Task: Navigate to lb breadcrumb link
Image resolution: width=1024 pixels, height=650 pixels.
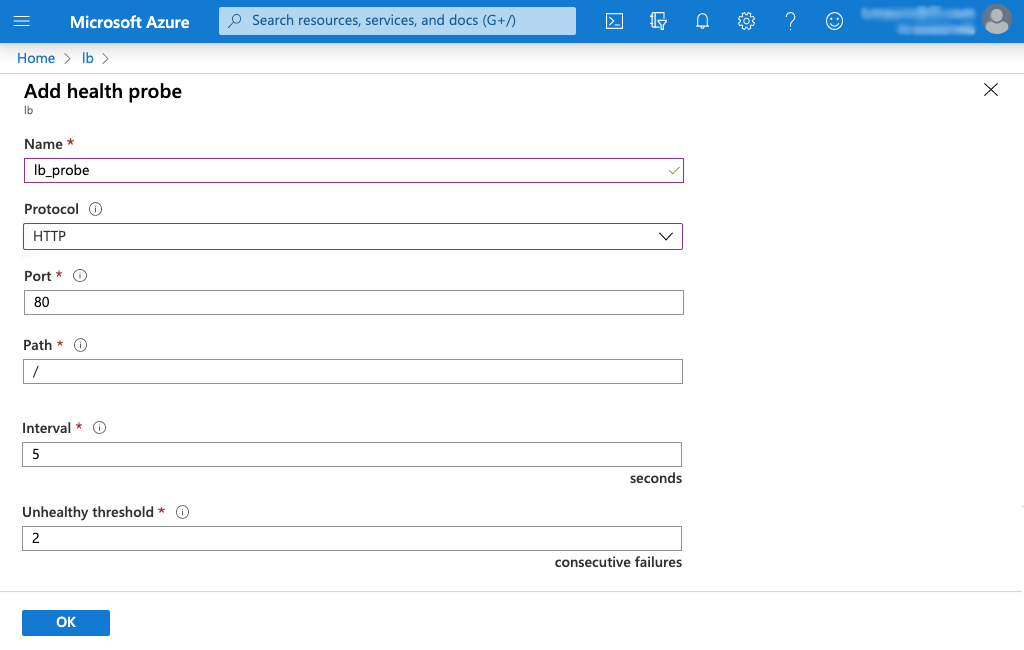Action: point(88,58)
